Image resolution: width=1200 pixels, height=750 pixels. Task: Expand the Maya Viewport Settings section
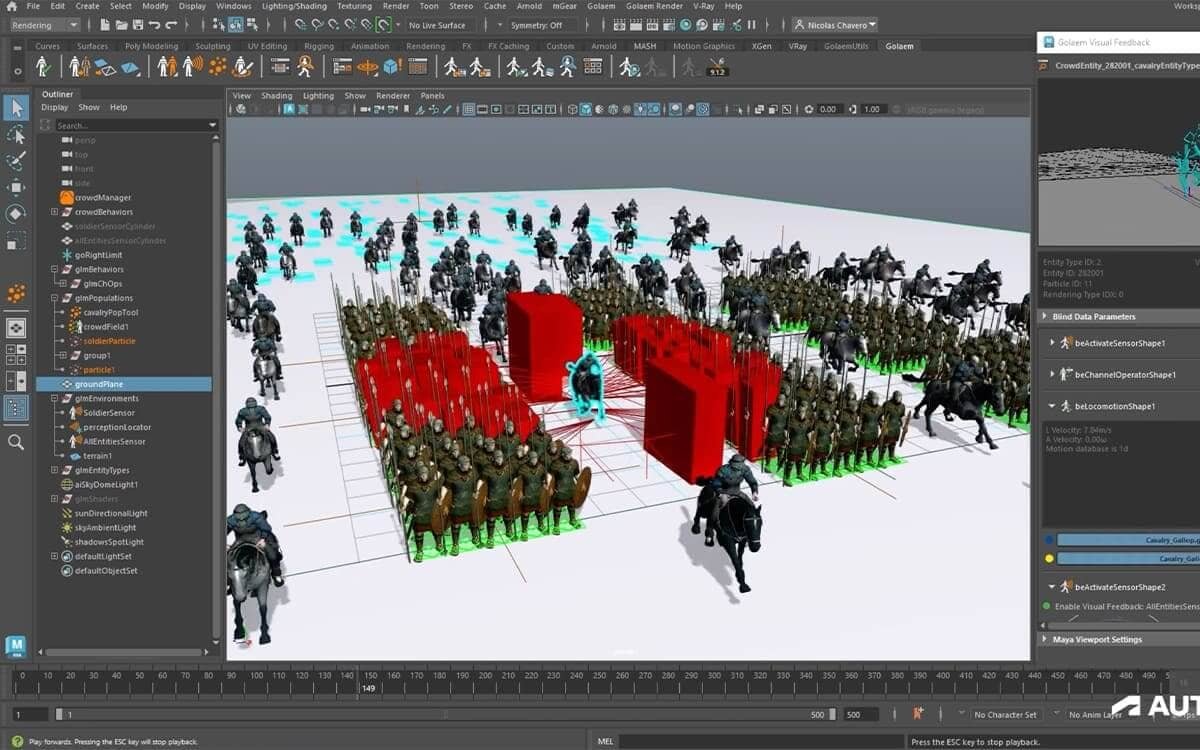(1045, 639)
